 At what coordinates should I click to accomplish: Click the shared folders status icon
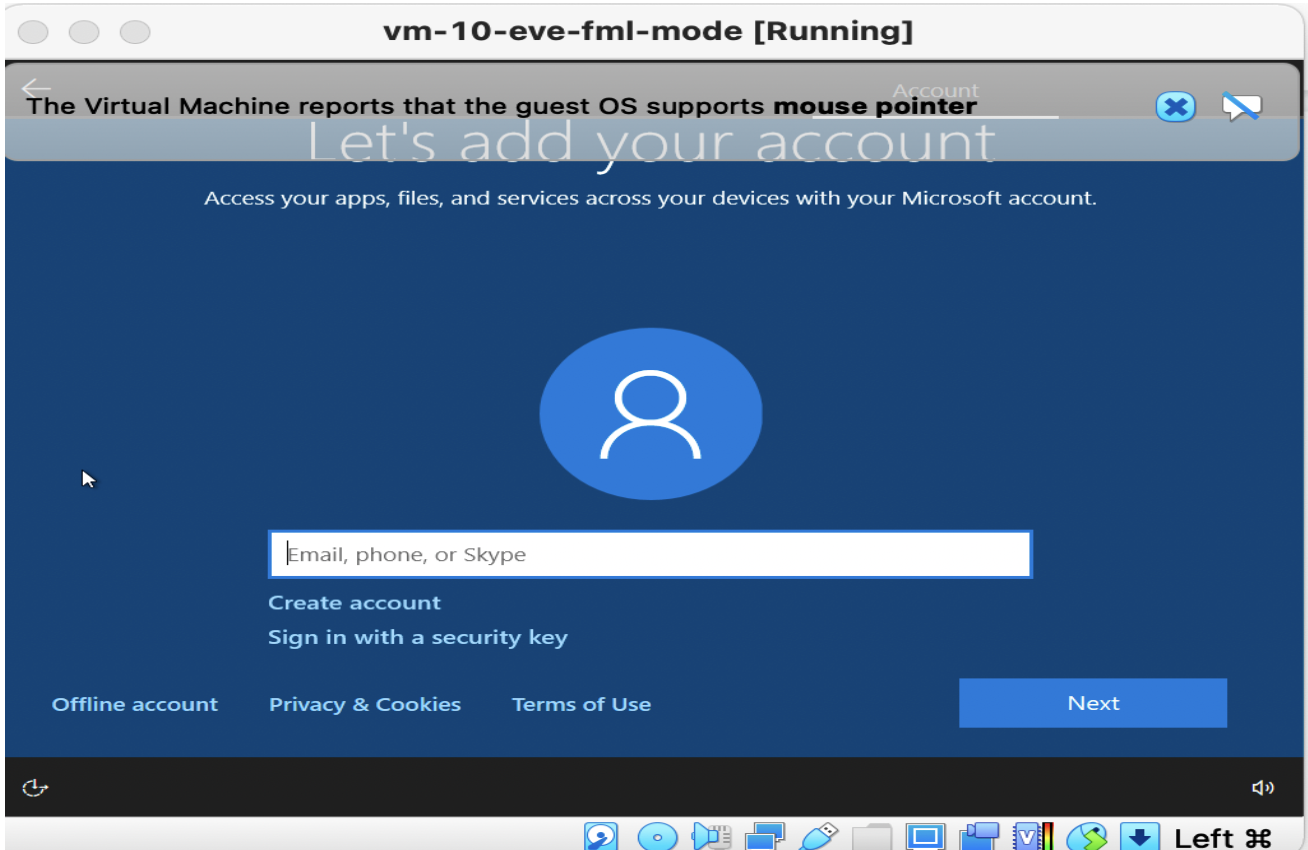(x=874, y=836)
